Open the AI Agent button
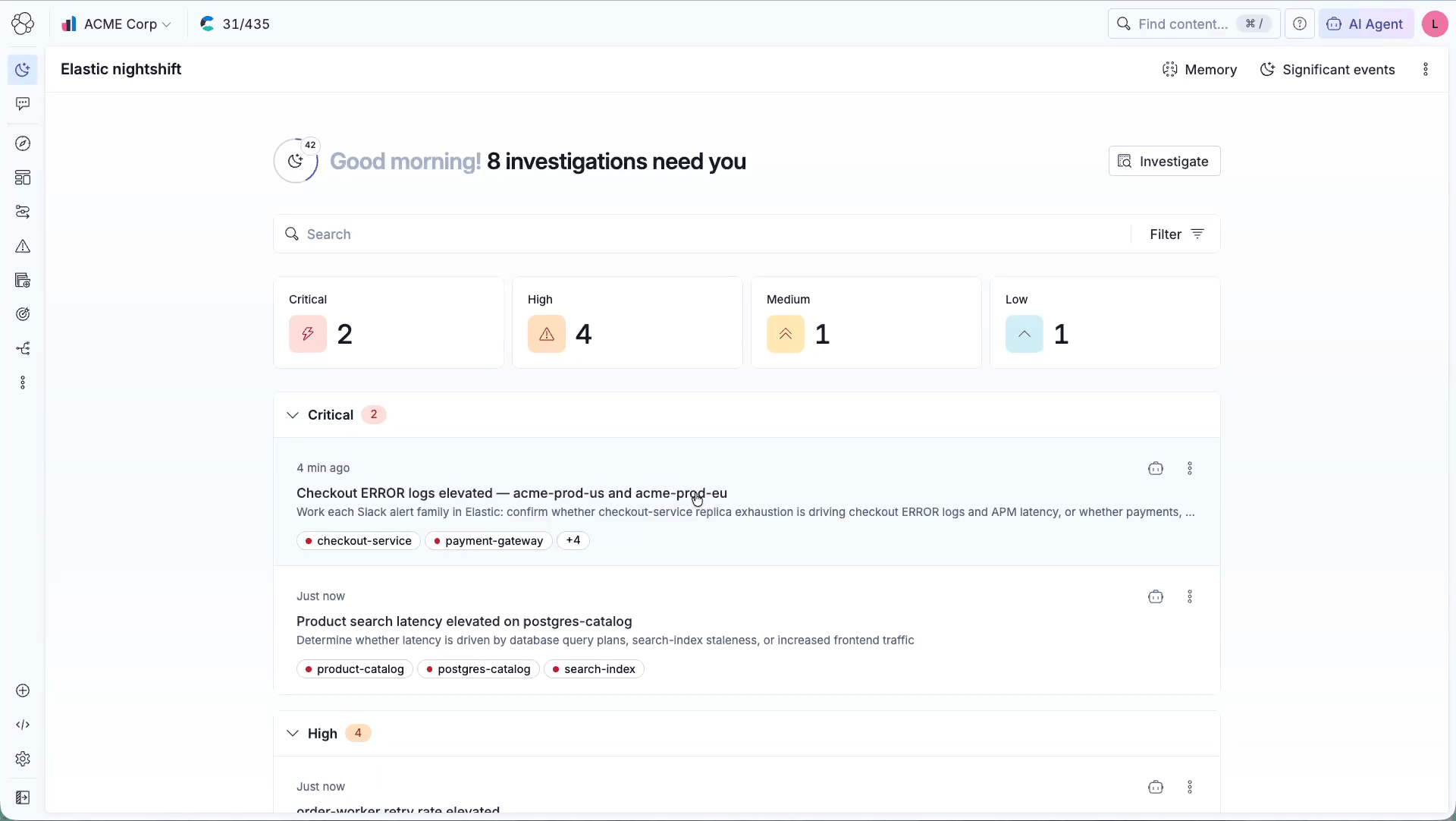 click(1366, 24)
